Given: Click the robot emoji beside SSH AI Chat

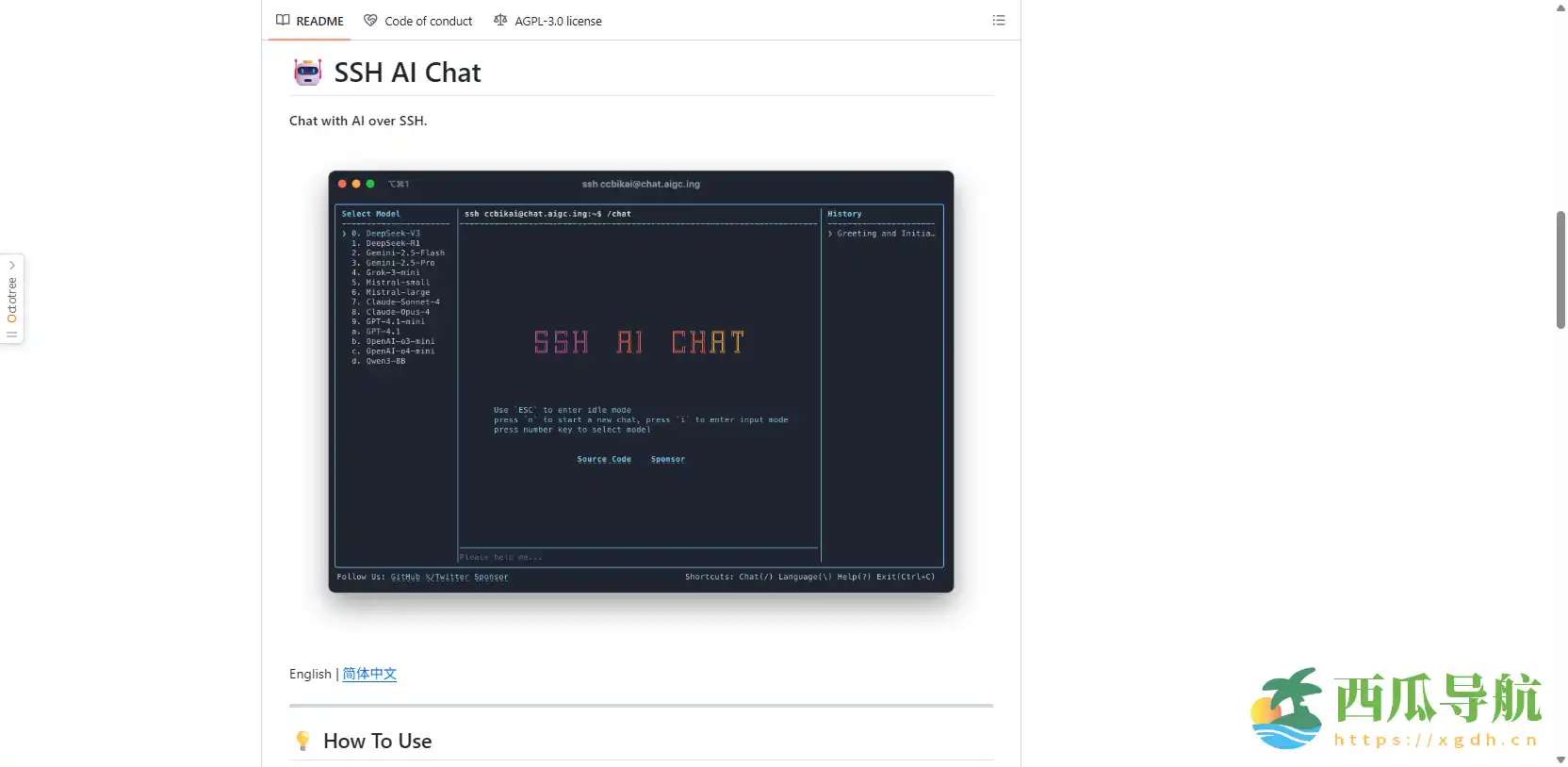Looking at the screenshot, I should (x=307, y=73).
